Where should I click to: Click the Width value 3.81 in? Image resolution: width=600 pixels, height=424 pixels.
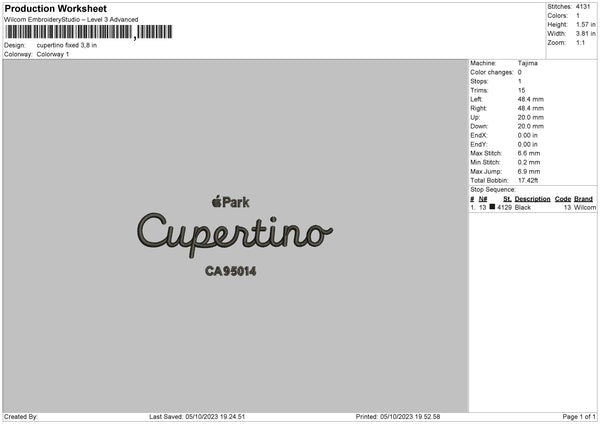tap(586, 34)
